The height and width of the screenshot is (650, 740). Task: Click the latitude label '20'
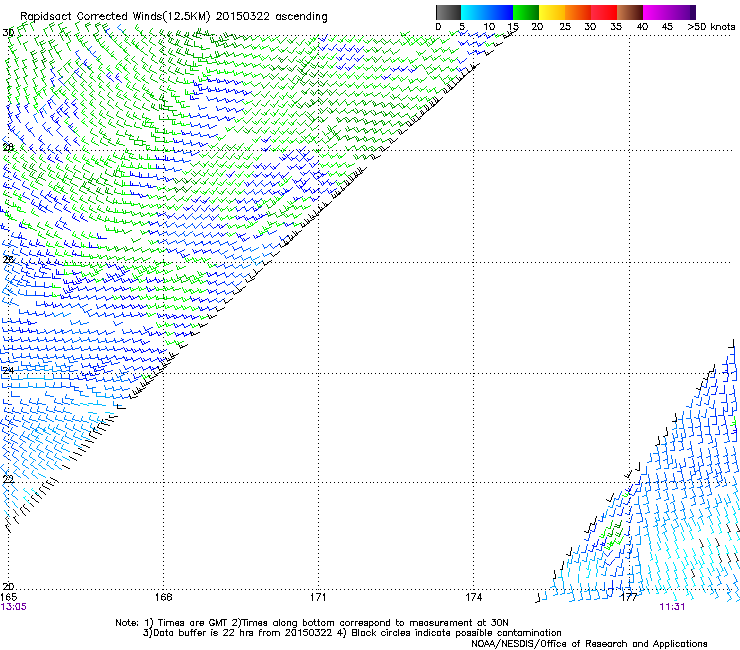tap(8, 587)
